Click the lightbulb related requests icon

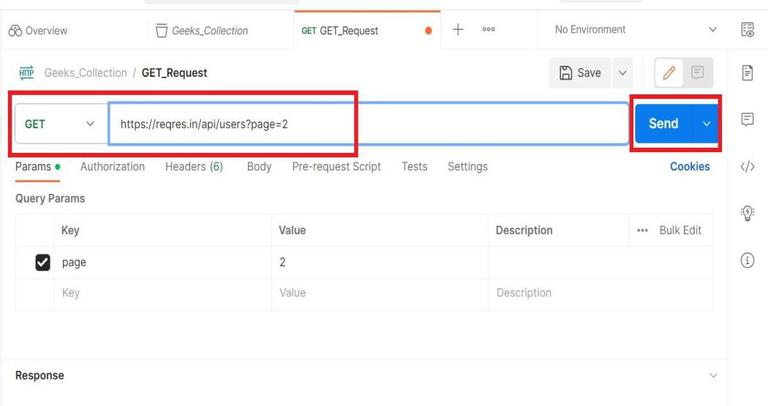747,213
